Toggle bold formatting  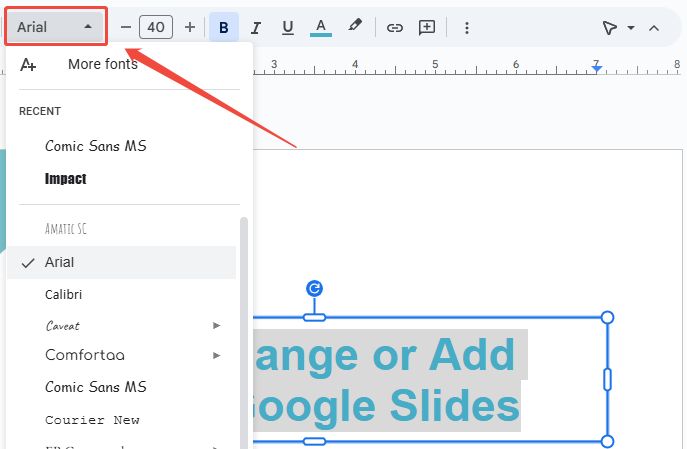point(223,27)
